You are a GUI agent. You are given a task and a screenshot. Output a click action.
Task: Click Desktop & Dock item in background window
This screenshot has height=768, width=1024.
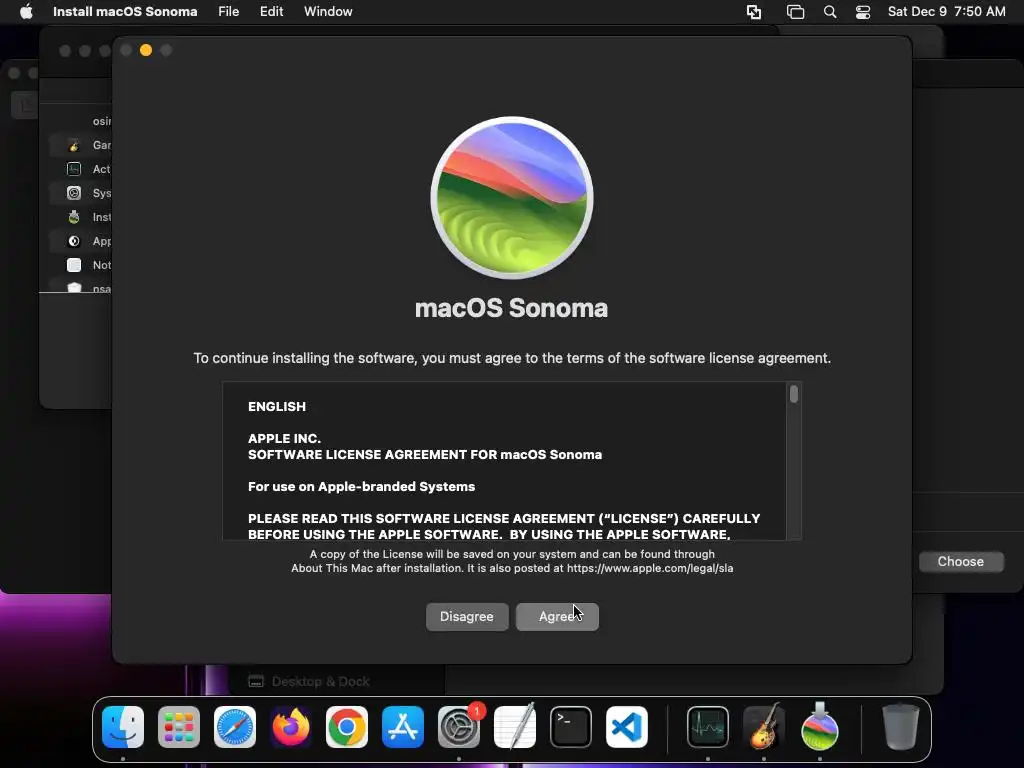pos(308,681)
